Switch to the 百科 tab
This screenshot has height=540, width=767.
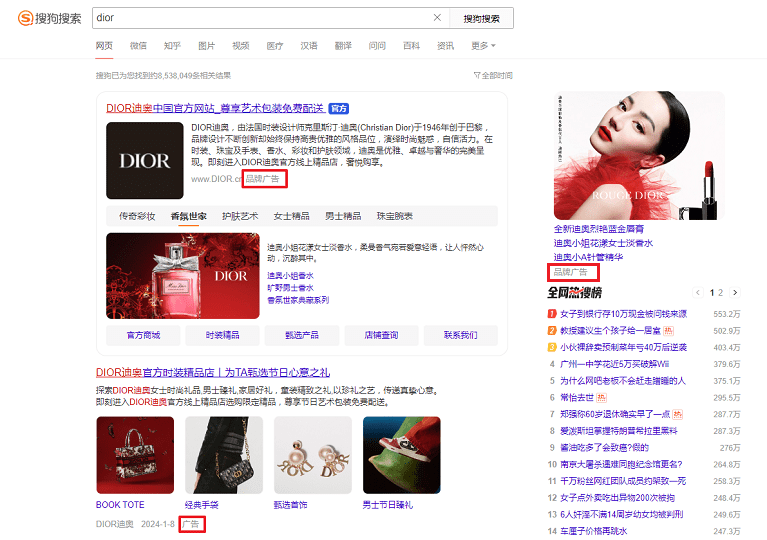tap(411, 45)
